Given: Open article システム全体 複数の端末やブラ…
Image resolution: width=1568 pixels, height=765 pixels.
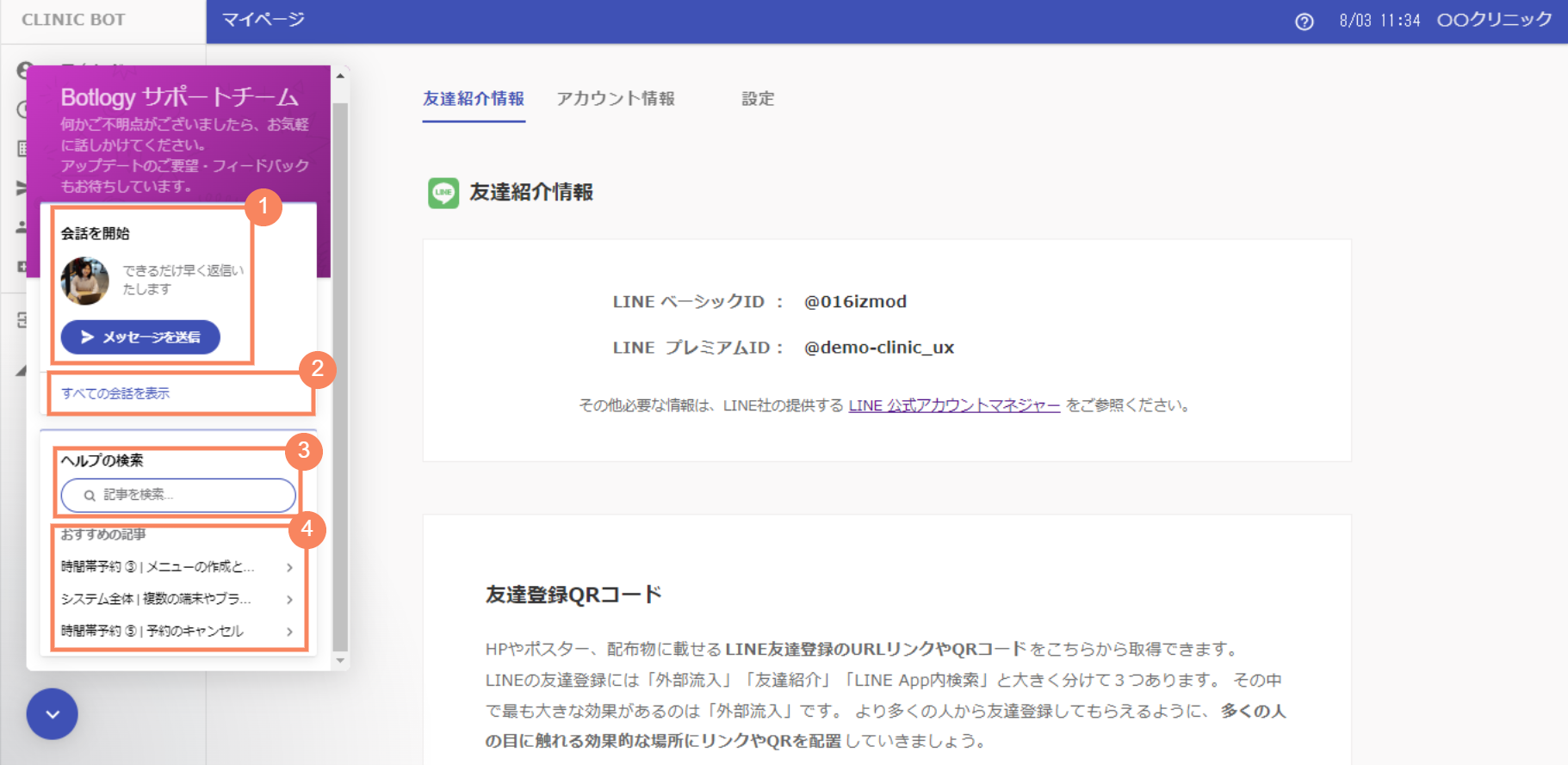Looking at the screenshot, I should tap(178, 599).
